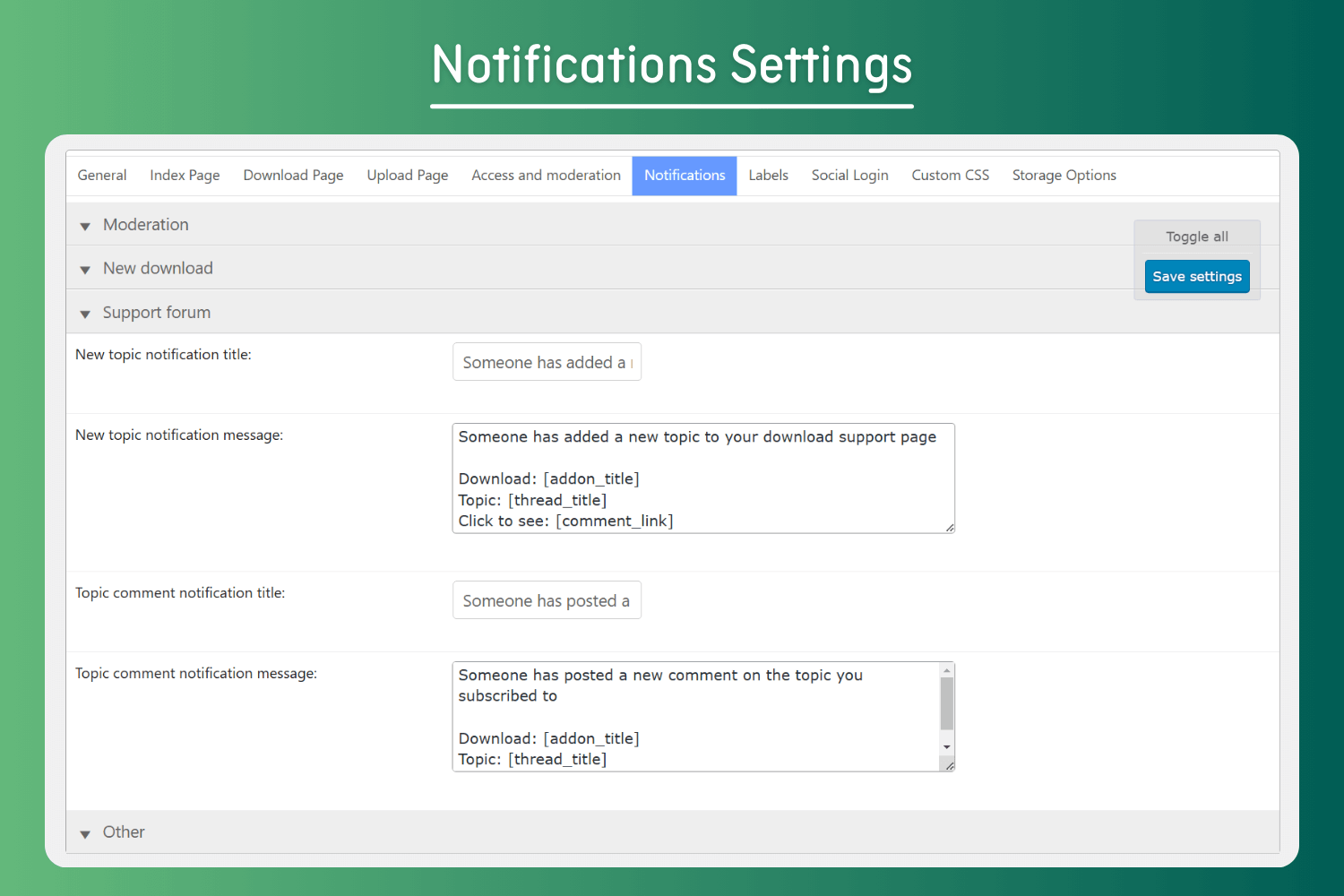Image resolution: width=1344 pixels, height=896 pixels.
Task: Click the 'Topic comment notification title:' label
Action: [x=180, y=593]
